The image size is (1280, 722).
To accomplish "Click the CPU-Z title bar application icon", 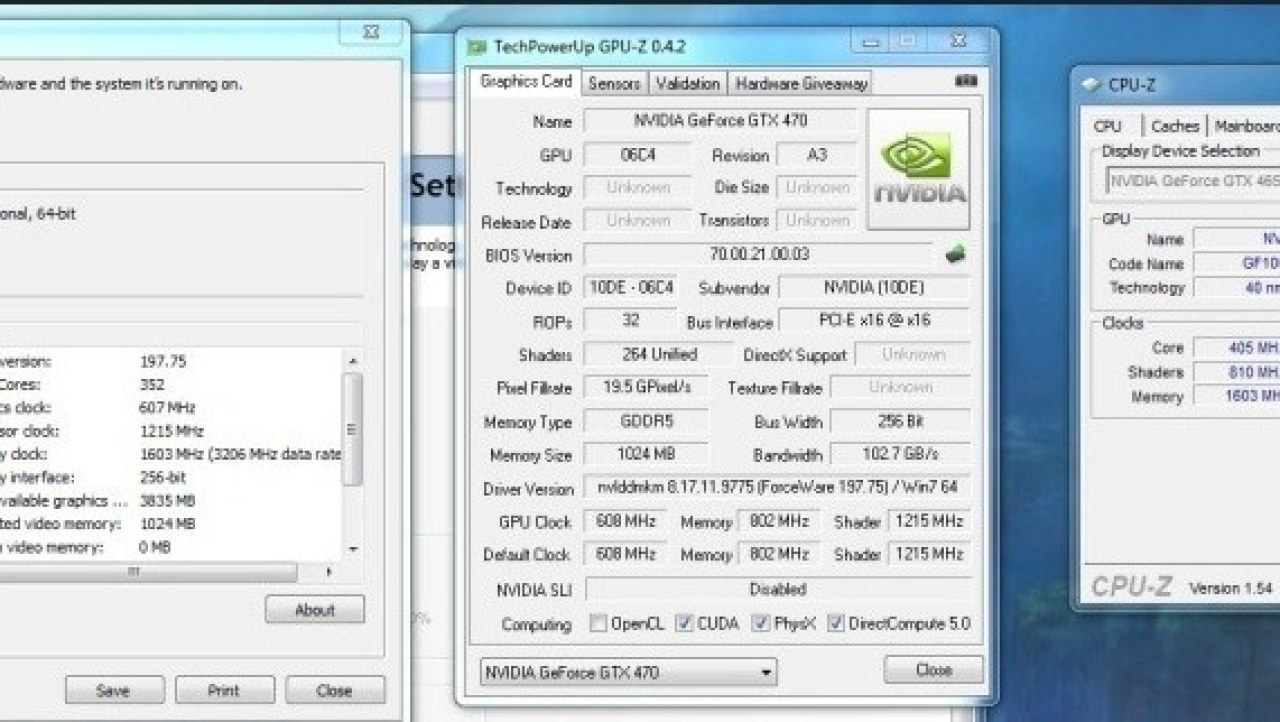I will [x=1091, y=85].
